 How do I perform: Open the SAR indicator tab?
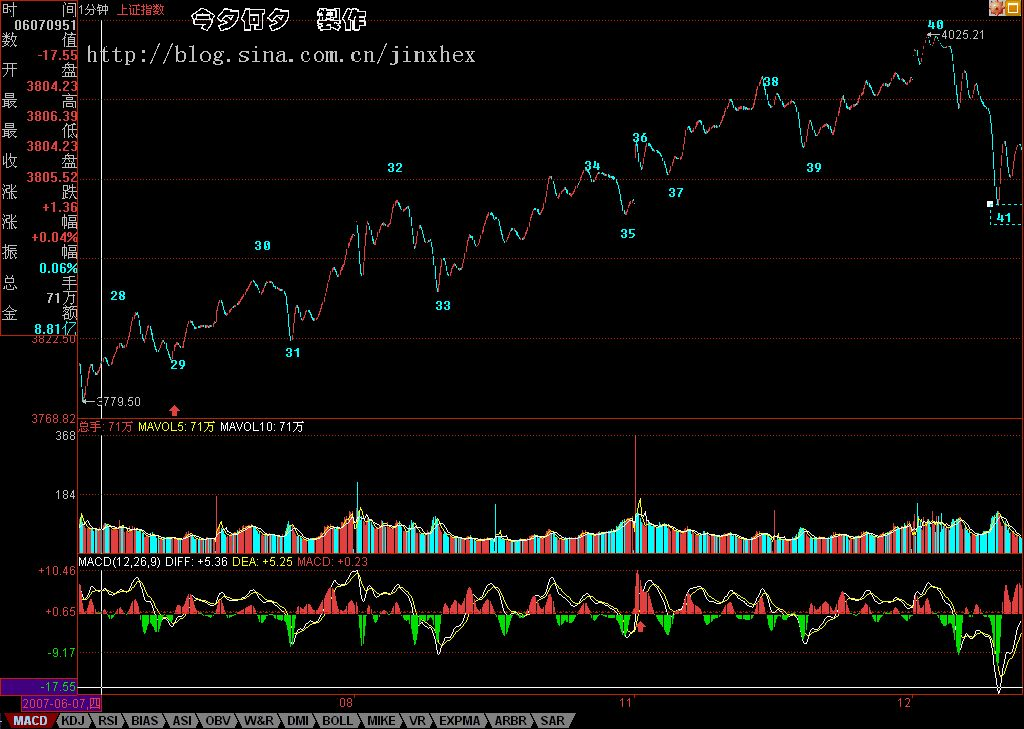point(552,720)
